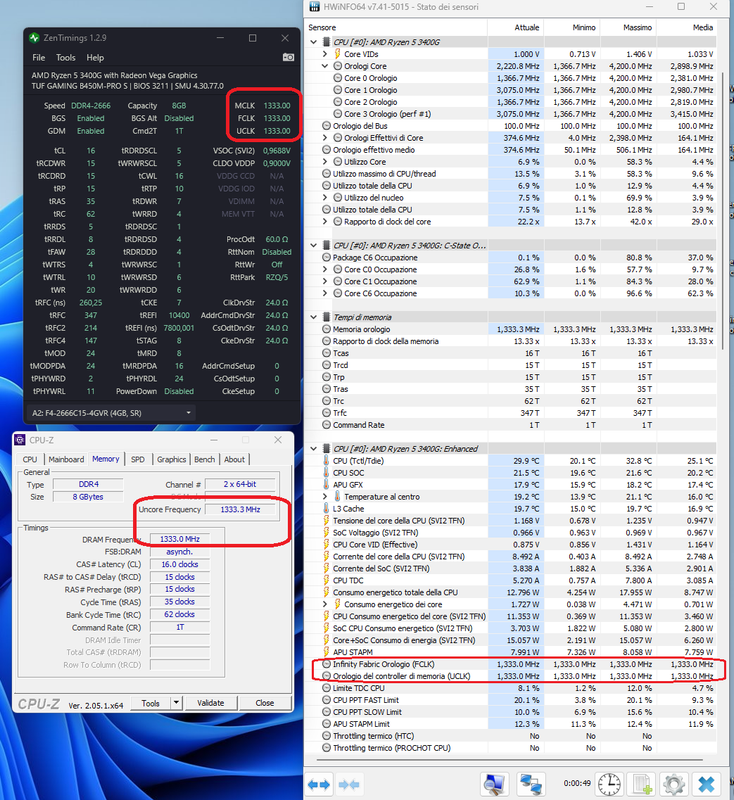734x800 pixels.
Task: Switch to the Graphics tab in CPU-Z
Action: coord(171,459)
